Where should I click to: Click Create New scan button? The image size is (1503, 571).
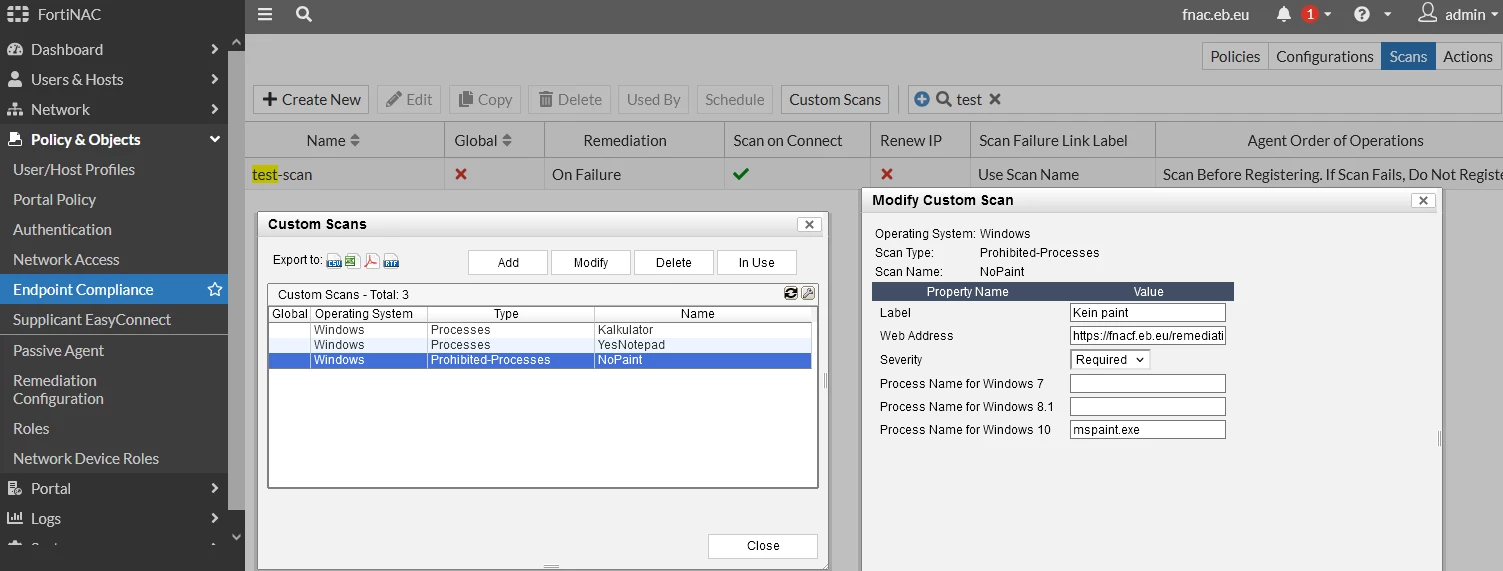click(x=311, y=99)
